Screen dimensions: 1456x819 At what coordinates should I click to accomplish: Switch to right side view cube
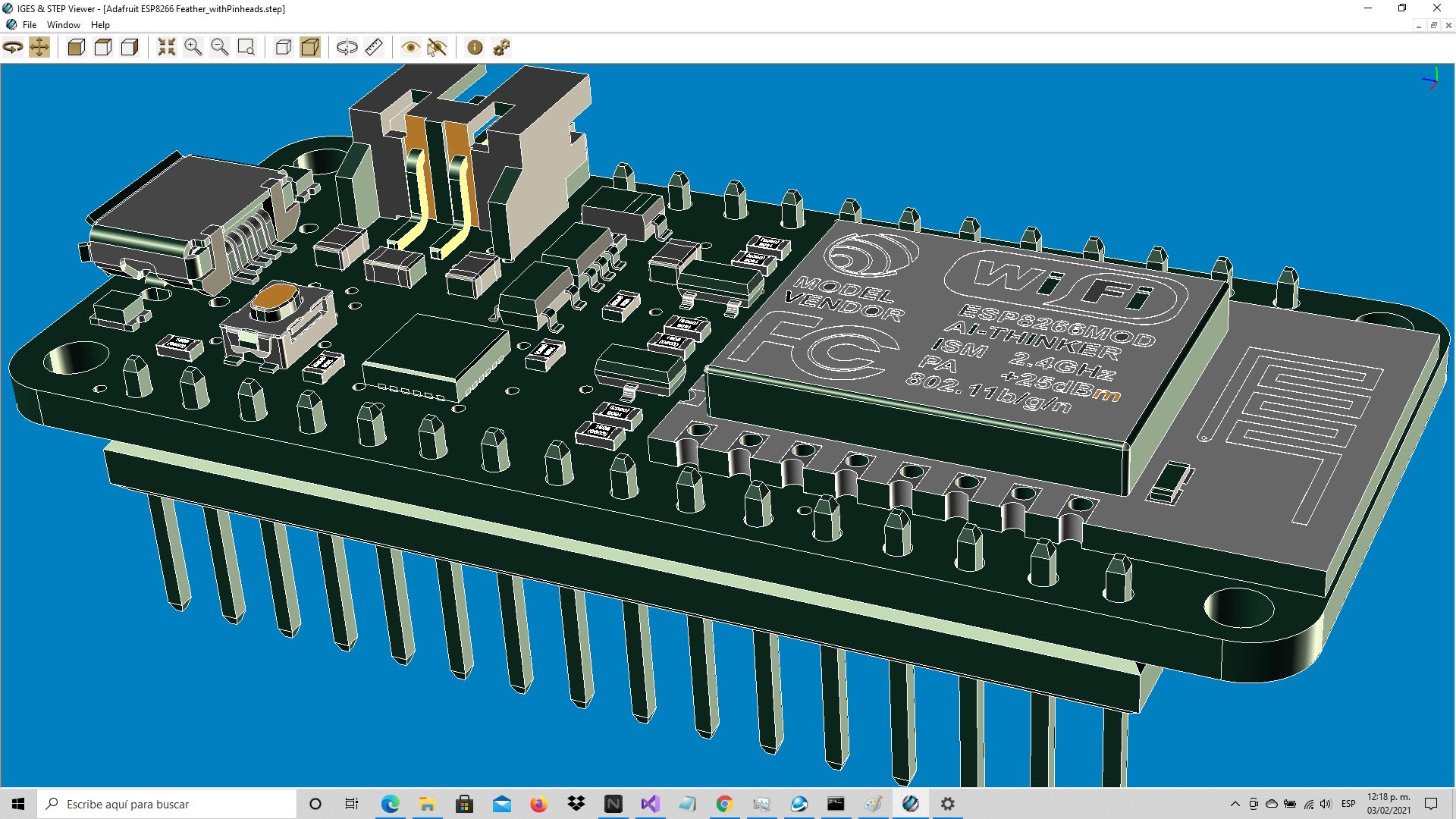pyautogui.click(x=130, y=48)
